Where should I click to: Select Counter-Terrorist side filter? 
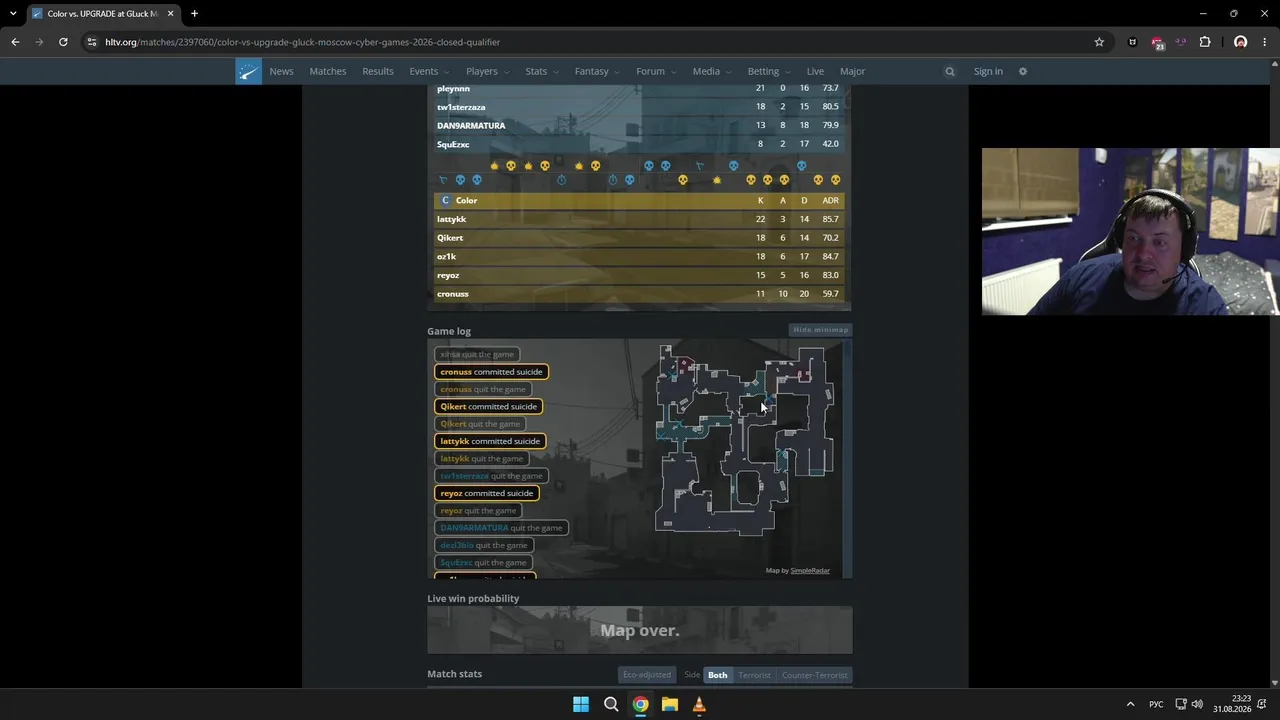815,675
